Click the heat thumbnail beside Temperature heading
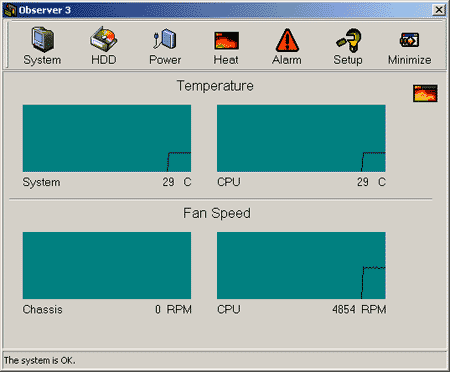The image size is (450, 372). click(x=425, y=93)
